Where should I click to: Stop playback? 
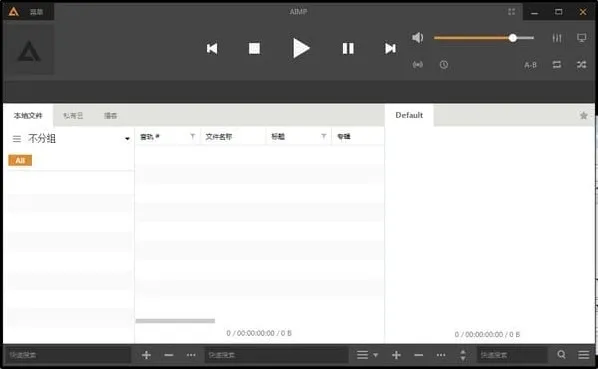(254, 48)
